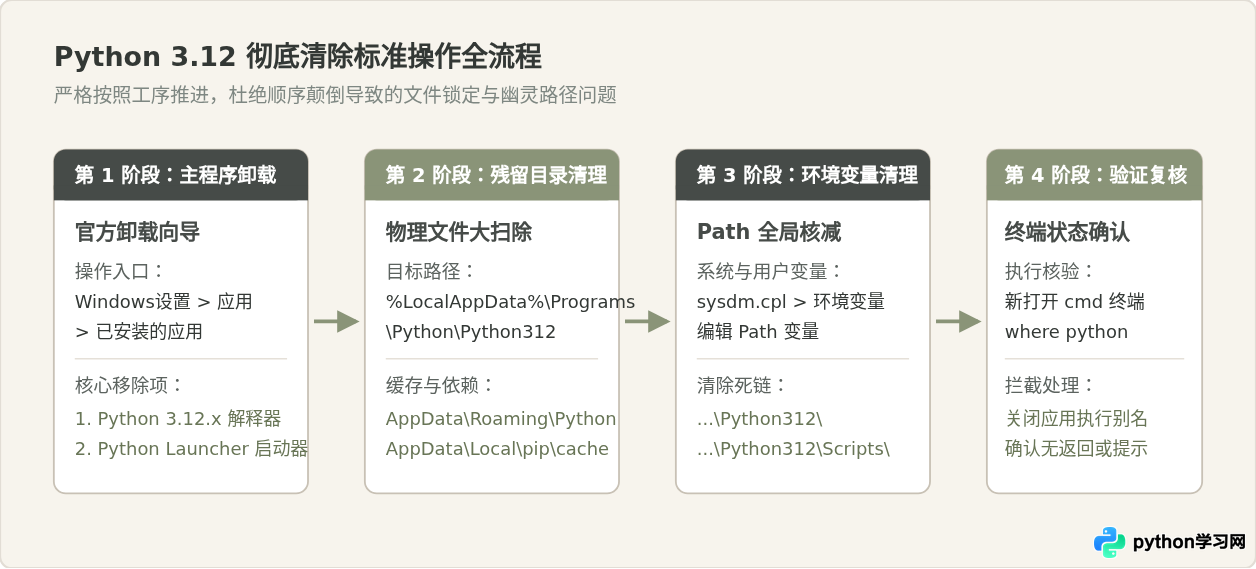
Task: Click "1. Python 3.12.x 解释器"
Action: point(178,419)
